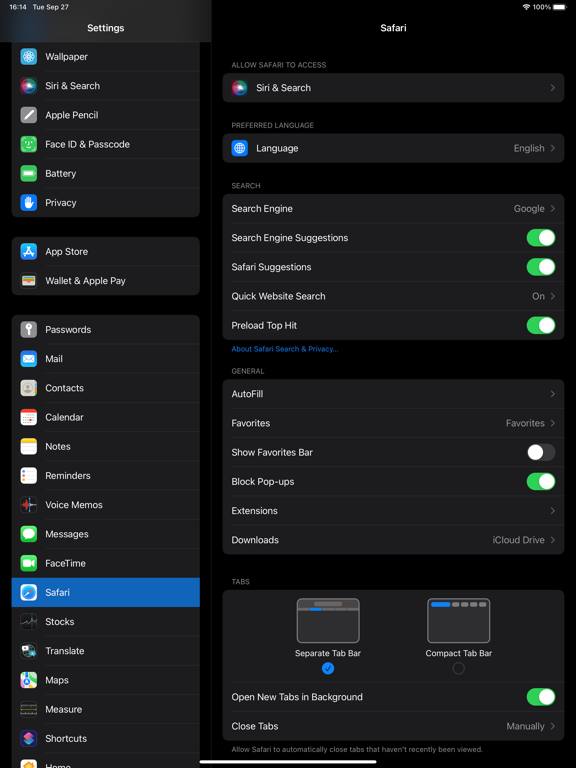This screenshot has height=768, width=576.
Task: Open About Safari Search & Privacy link
Action: tap(285, 349)
